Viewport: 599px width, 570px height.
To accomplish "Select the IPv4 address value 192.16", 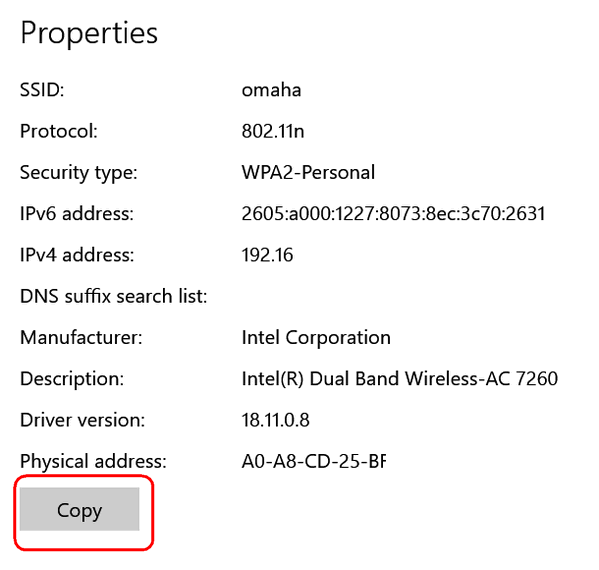I will click(267, 255).
